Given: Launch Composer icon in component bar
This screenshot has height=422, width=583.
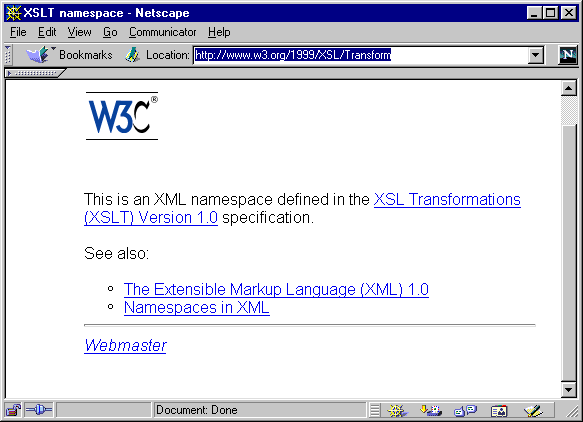Looking at the screenshot, I should click(533, 410).
